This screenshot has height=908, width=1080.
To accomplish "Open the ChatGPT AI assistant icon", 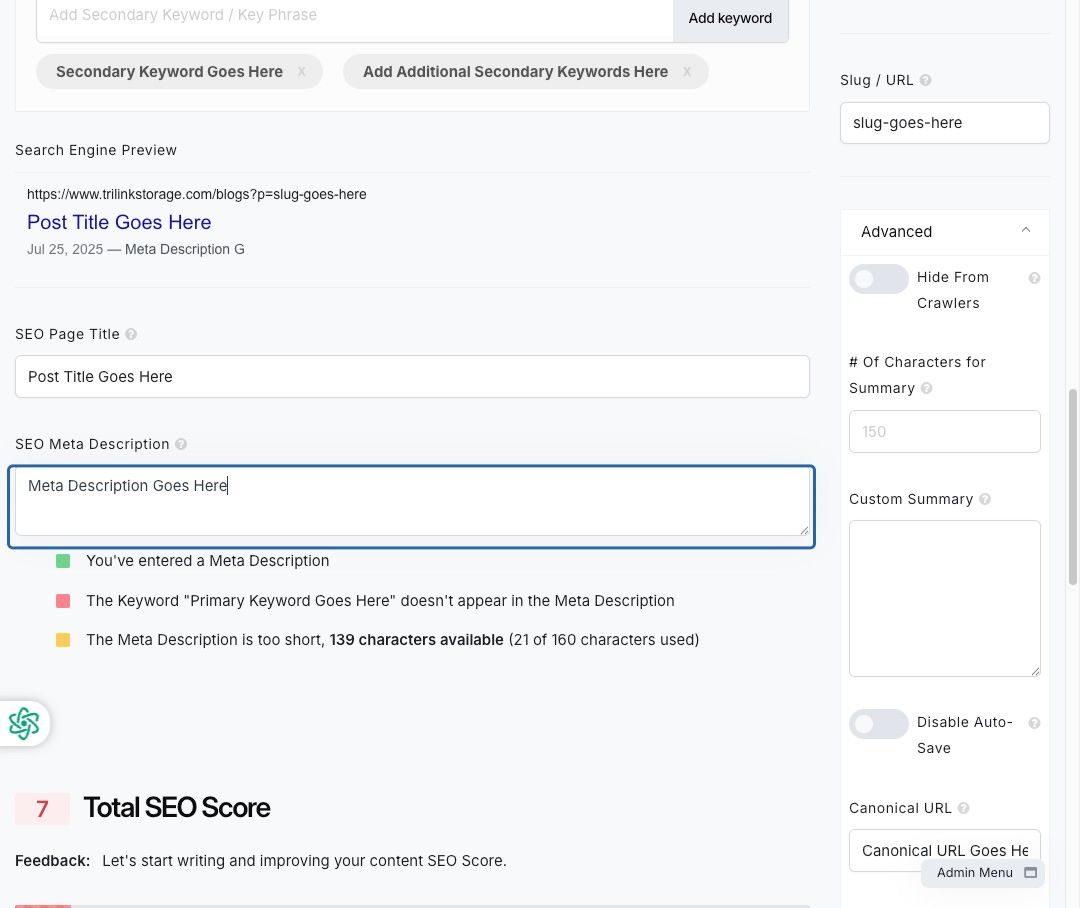I will 24,723.
